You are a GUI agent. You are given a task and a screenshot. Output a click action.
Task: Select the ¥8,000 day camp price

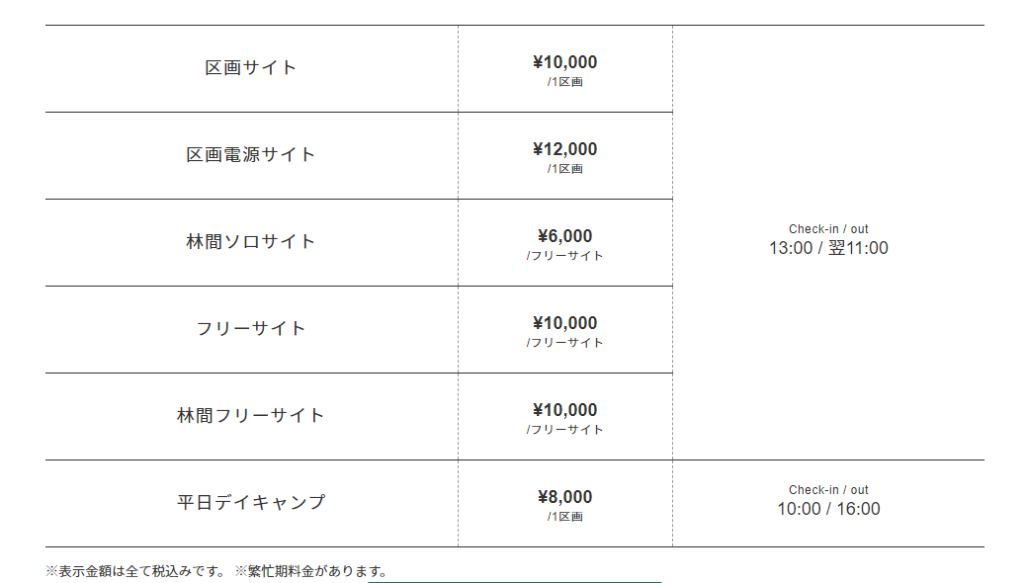pyautogui.click(x=565, y=497)
